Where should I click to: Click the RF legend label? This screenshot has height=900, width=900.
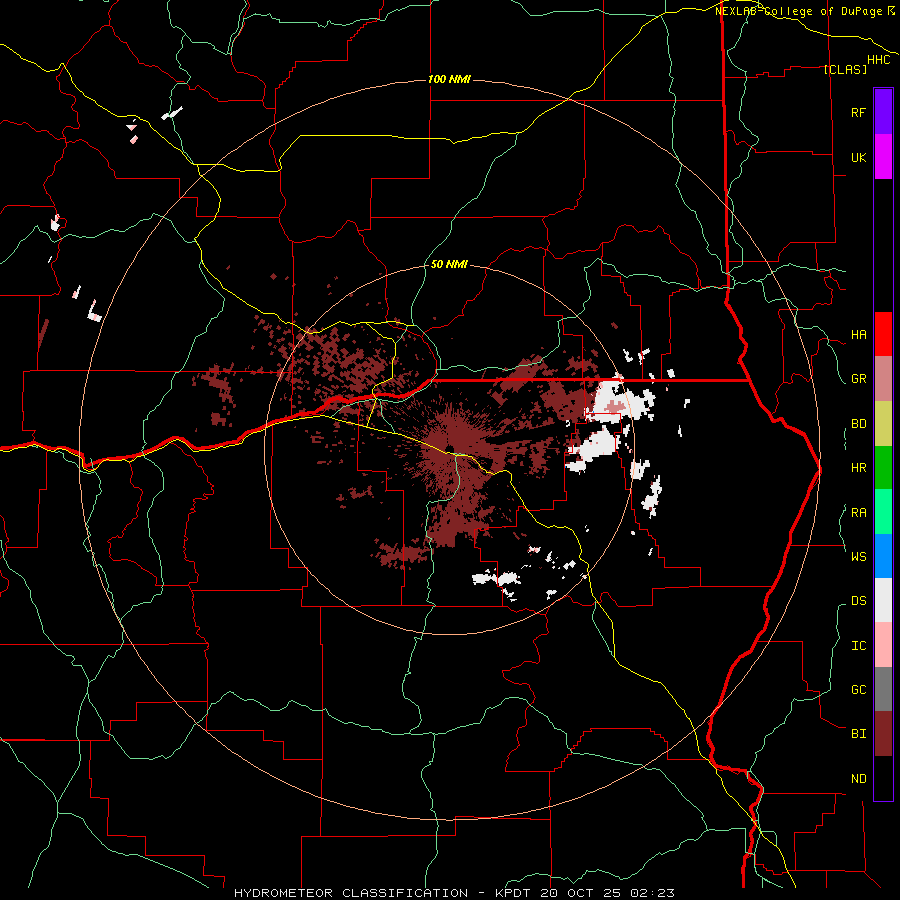click(858, 112)
